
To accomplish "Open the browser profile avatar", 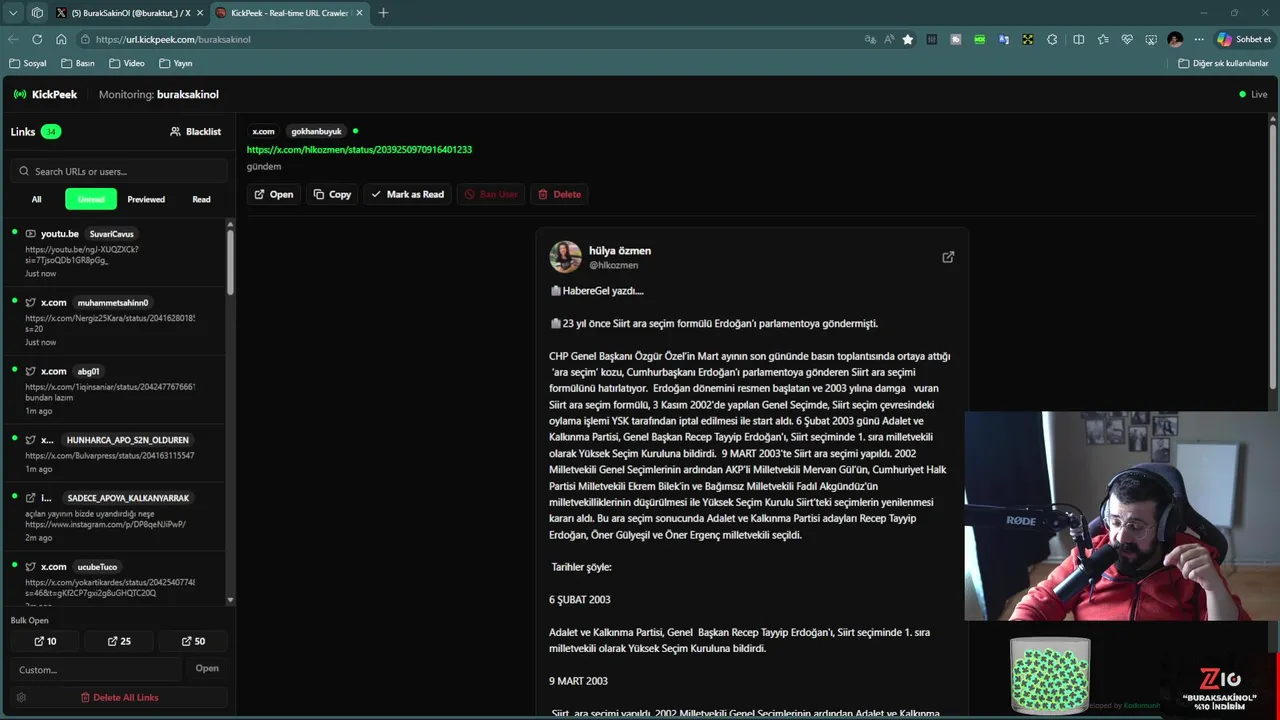I will pyautogui.click(x=1175, y=39).
